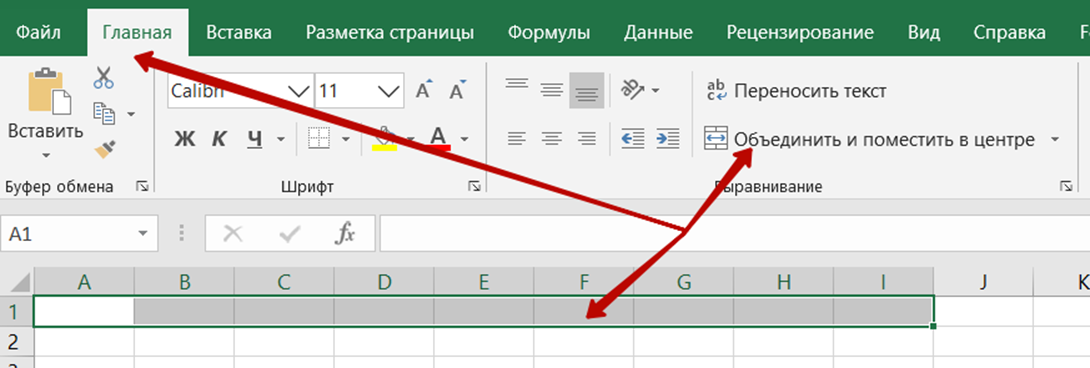The image size is (1090, 368).
Task: Switch to the Вставка tab
Action: tap(238, 32)
